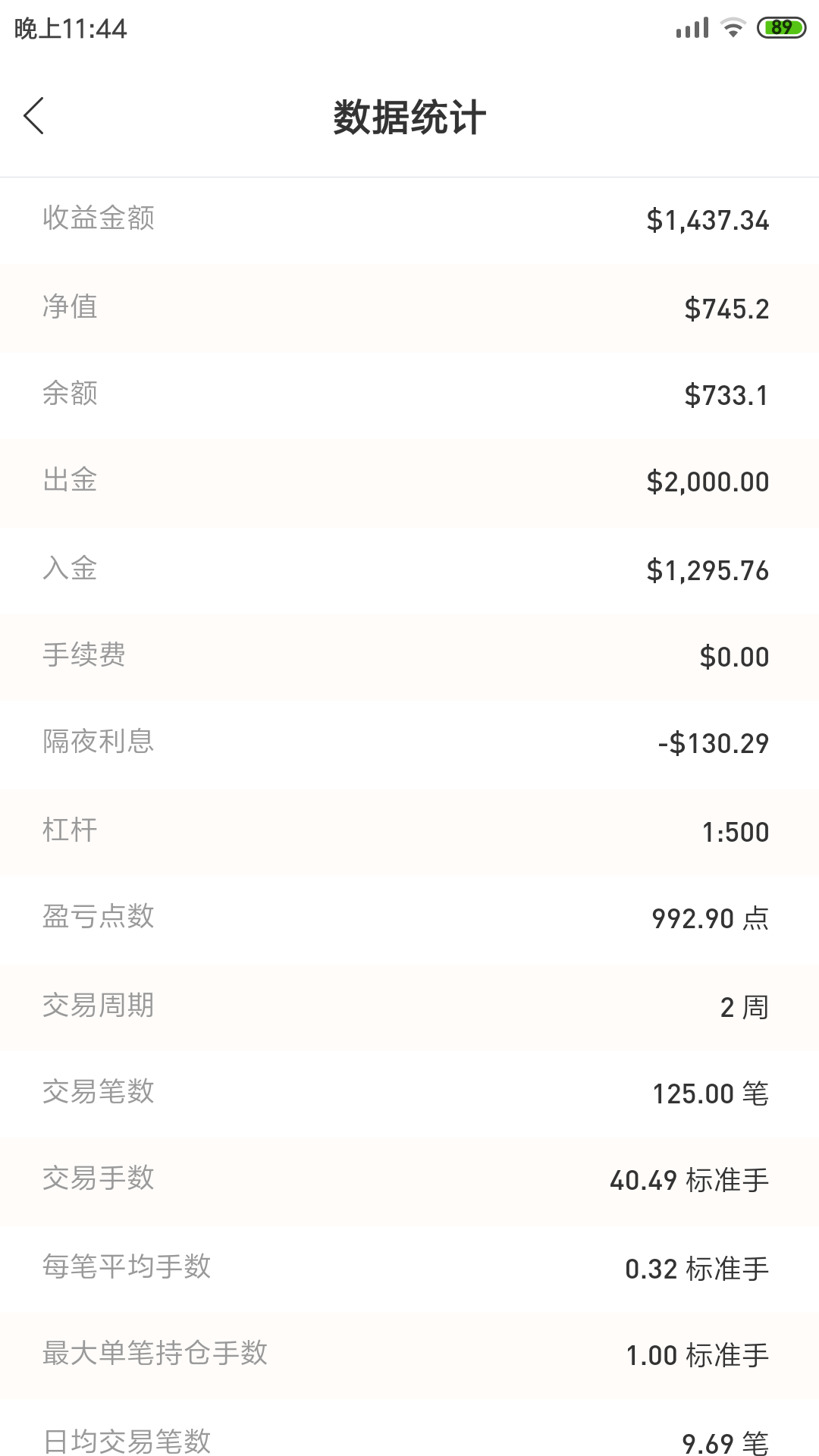Tap the 晚上11:44 clock in status bar
The image size is (819, 1456).
71,29
